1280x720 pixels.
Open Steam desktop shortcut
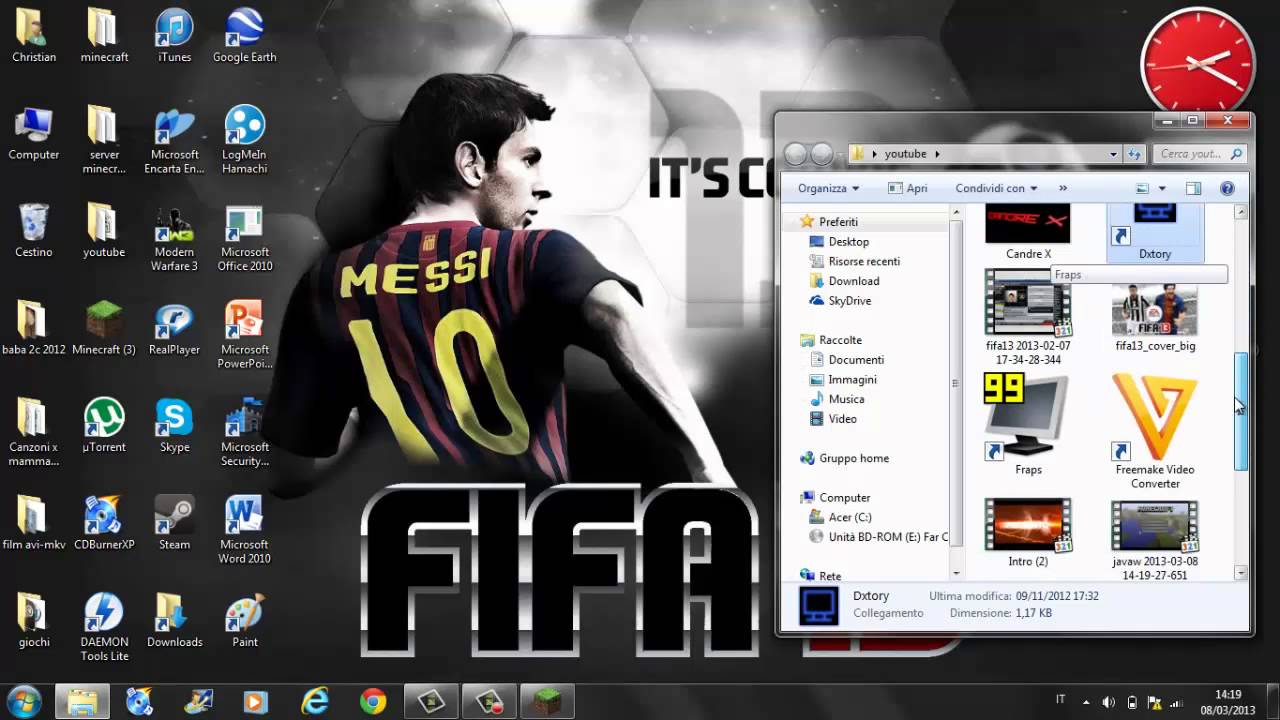click(174, 523)
